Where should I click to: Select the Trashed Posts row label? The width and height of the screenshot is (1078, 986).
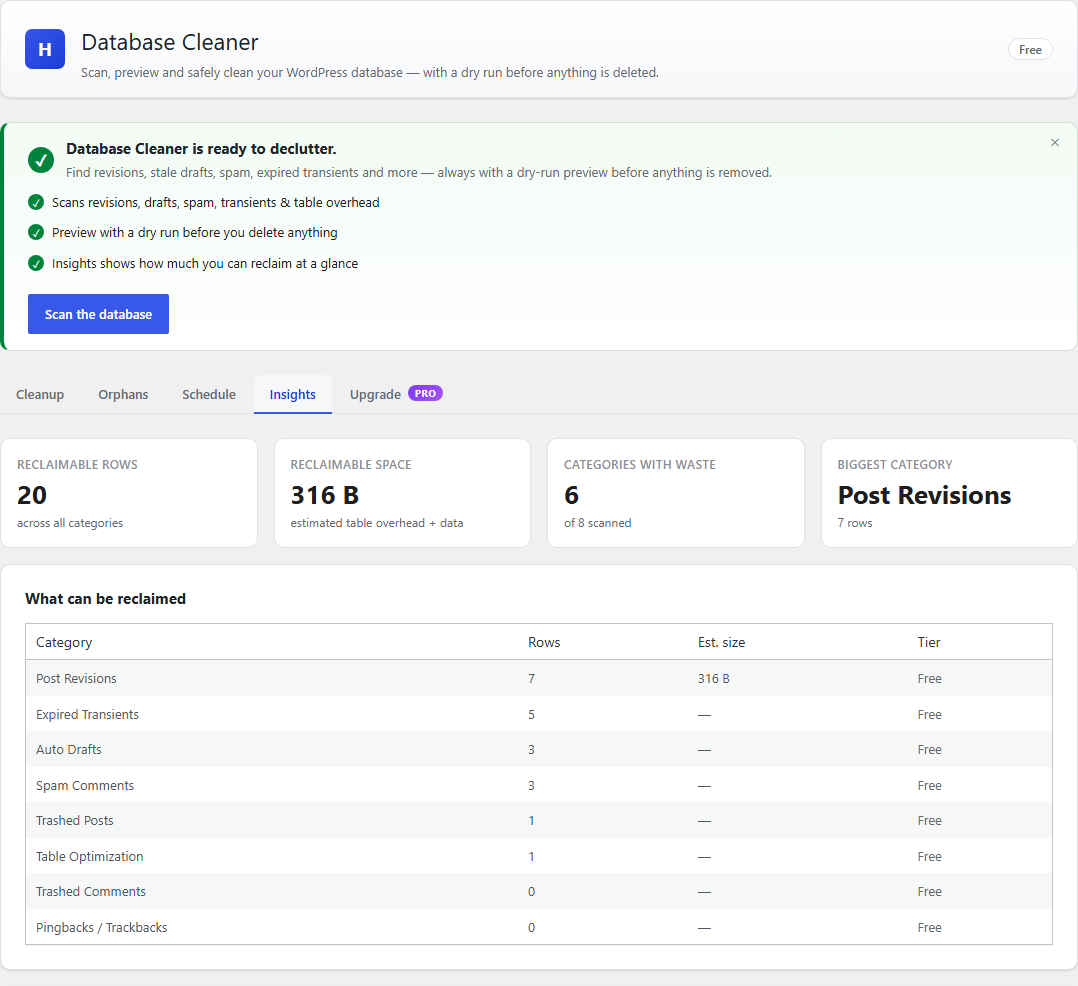74,820
